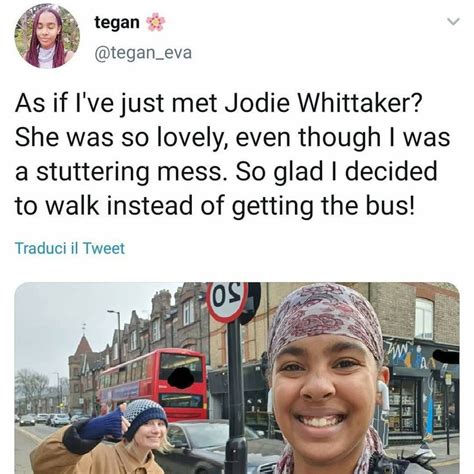This screenshot has height=474, width=474.
Task: Click the black censor blob on the bus
Action: 181,378
